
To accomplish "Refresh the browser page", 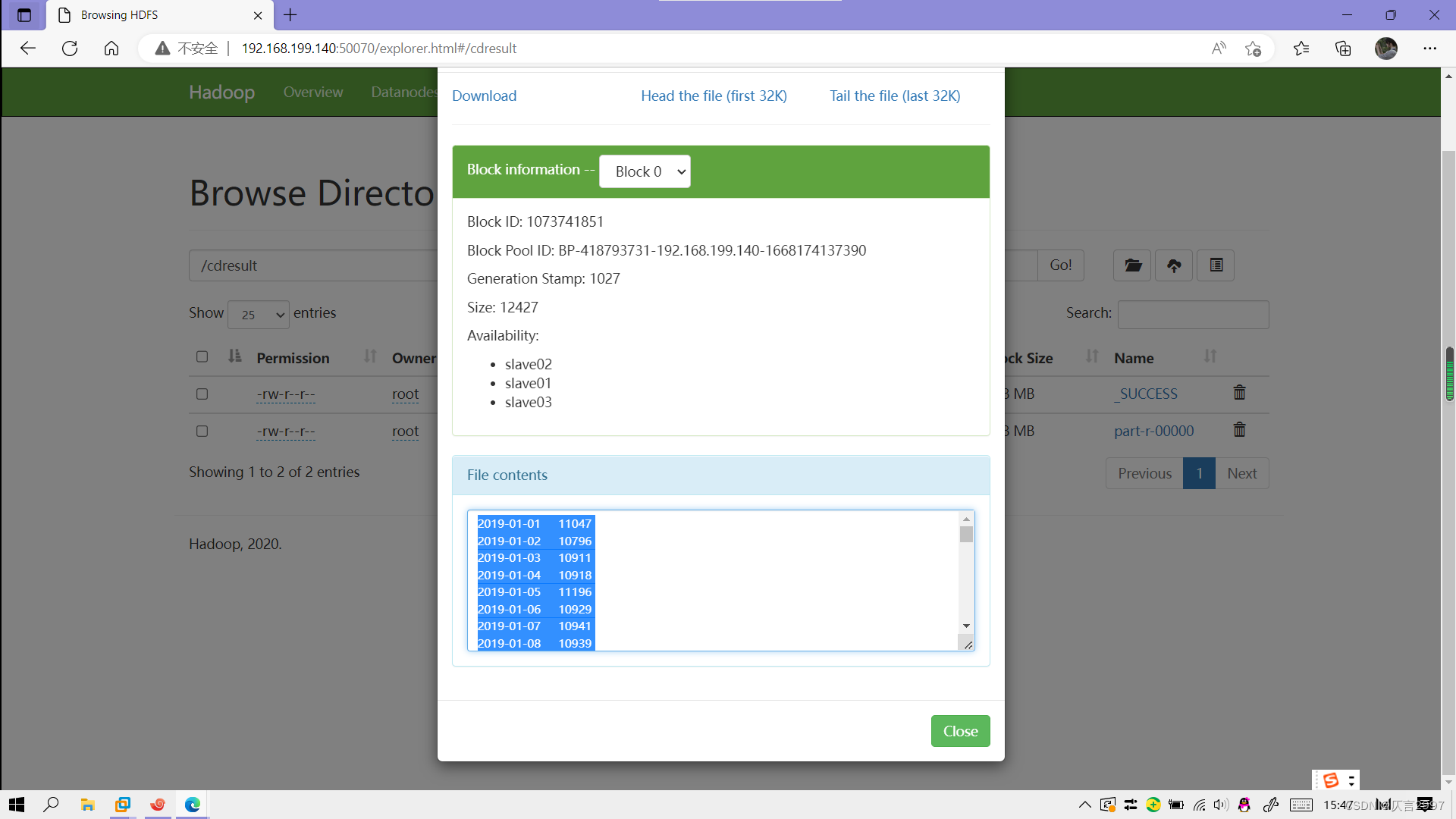I will 70,49.
